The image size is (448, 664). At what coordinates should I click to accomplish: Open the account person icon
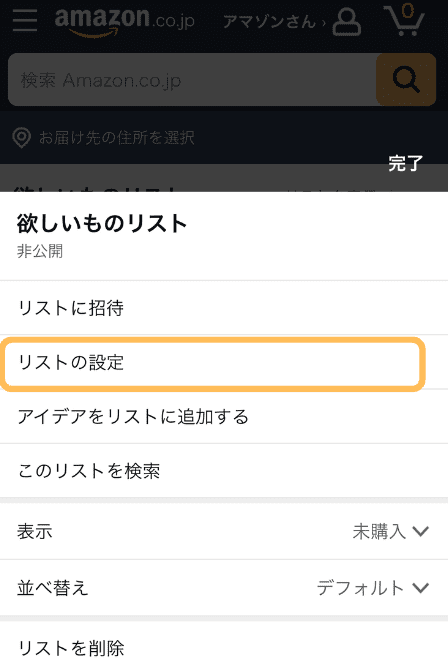pos(346,21)
